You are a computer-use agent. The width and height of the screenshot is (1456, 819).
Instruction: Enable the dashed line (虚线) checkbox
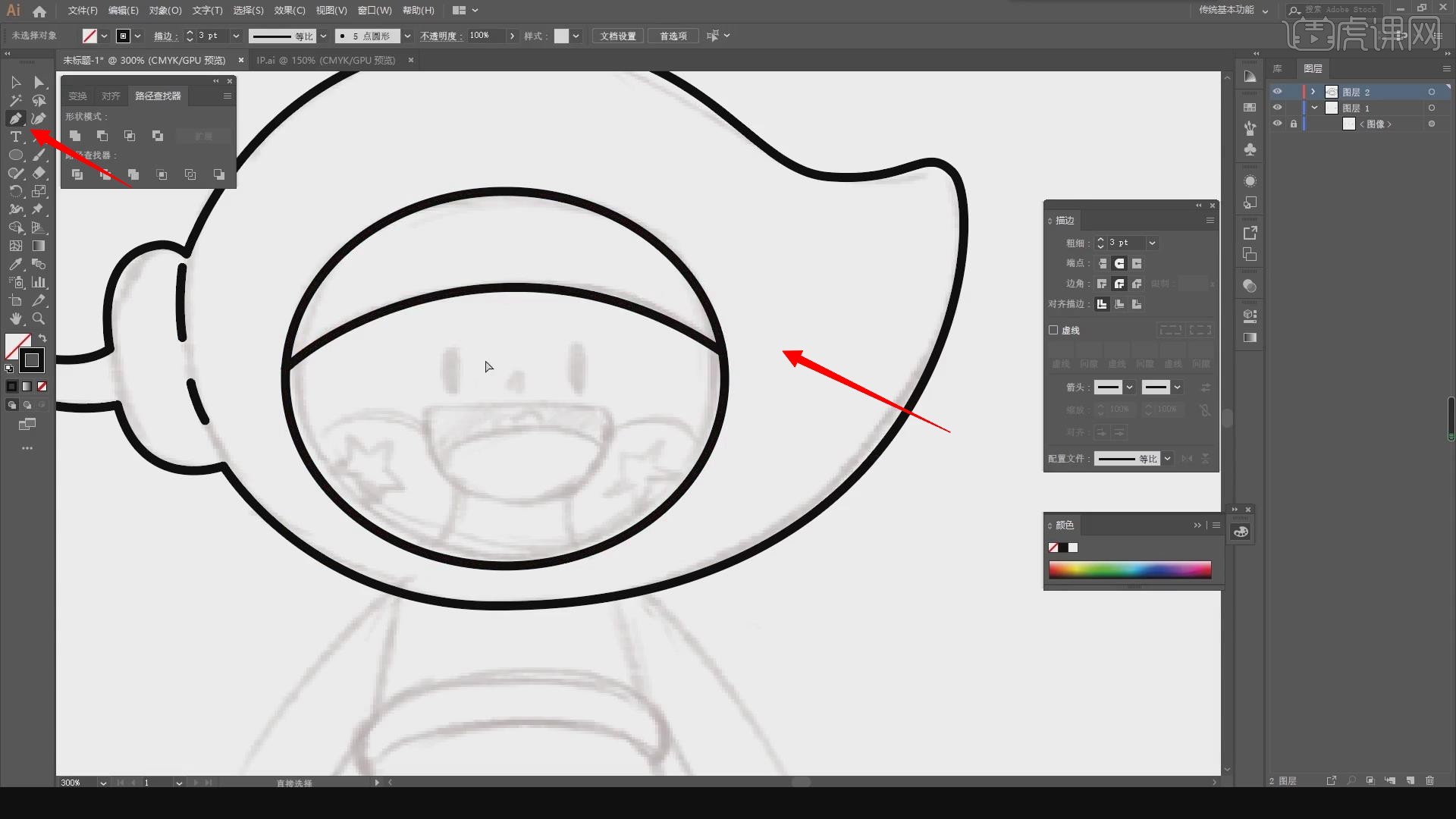coord(1053,330)
